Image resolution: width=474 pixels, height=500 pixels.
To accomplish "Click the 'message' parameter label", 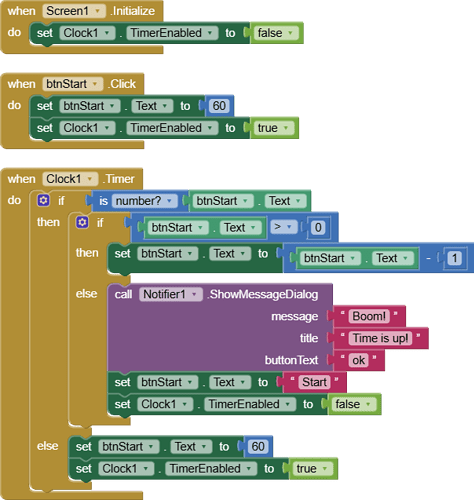I will tap(295, 316).
